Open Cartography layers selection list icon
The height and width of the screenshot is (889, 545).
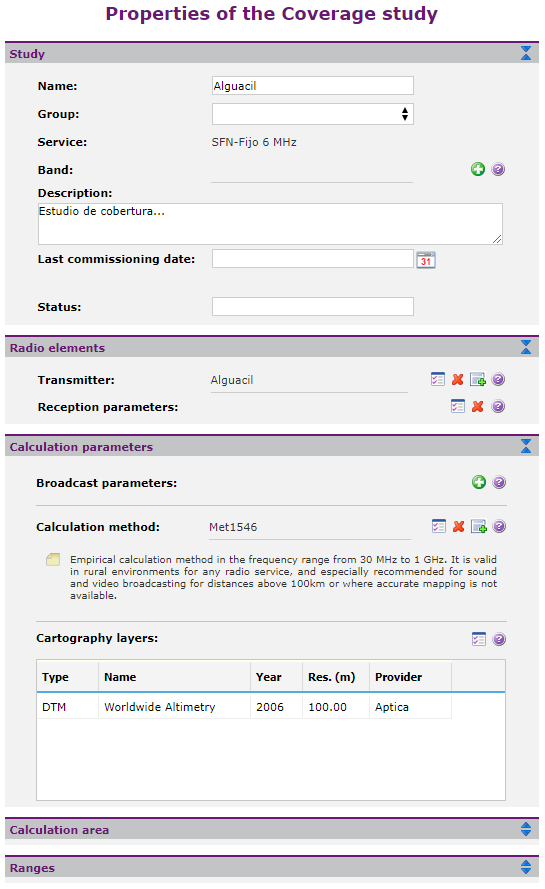click(479, 639)
